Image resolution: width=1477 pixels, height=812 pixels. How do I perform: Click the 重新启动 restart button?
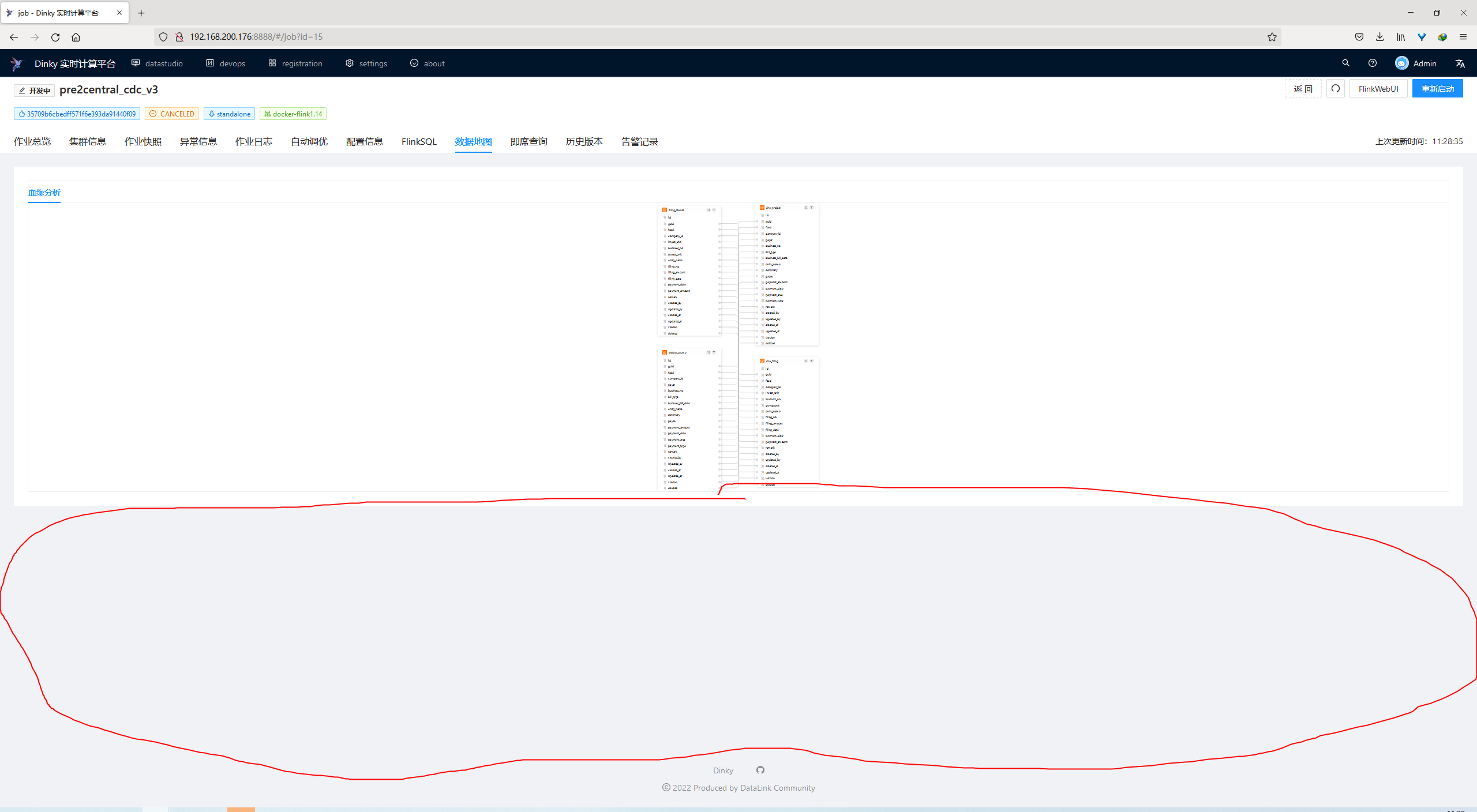pyautogui.click(x=1438, y=88)
